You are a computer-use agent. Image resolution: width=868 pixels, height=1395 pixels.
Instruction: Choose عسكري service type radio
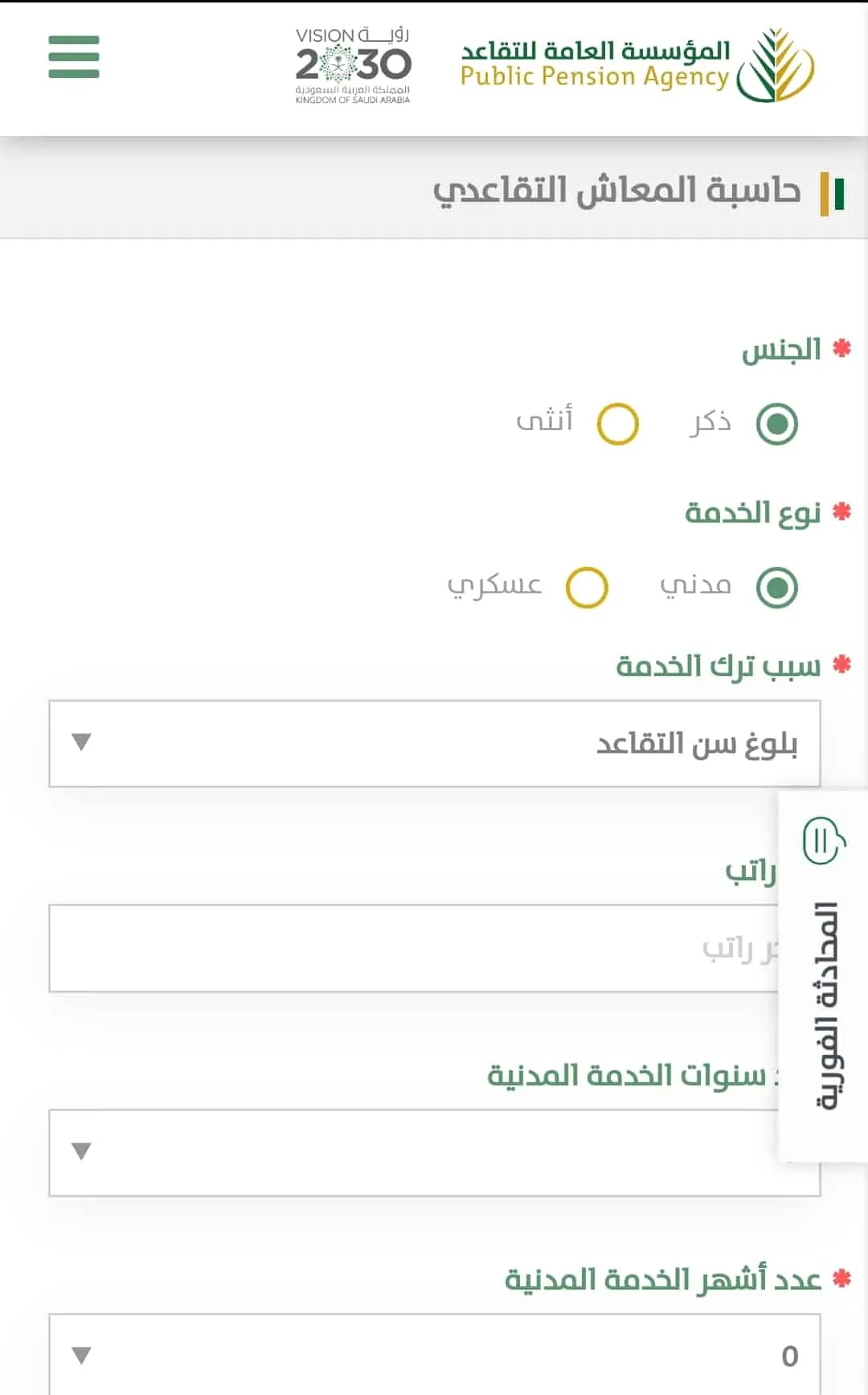pyautogui.click(x=587, y=587)
